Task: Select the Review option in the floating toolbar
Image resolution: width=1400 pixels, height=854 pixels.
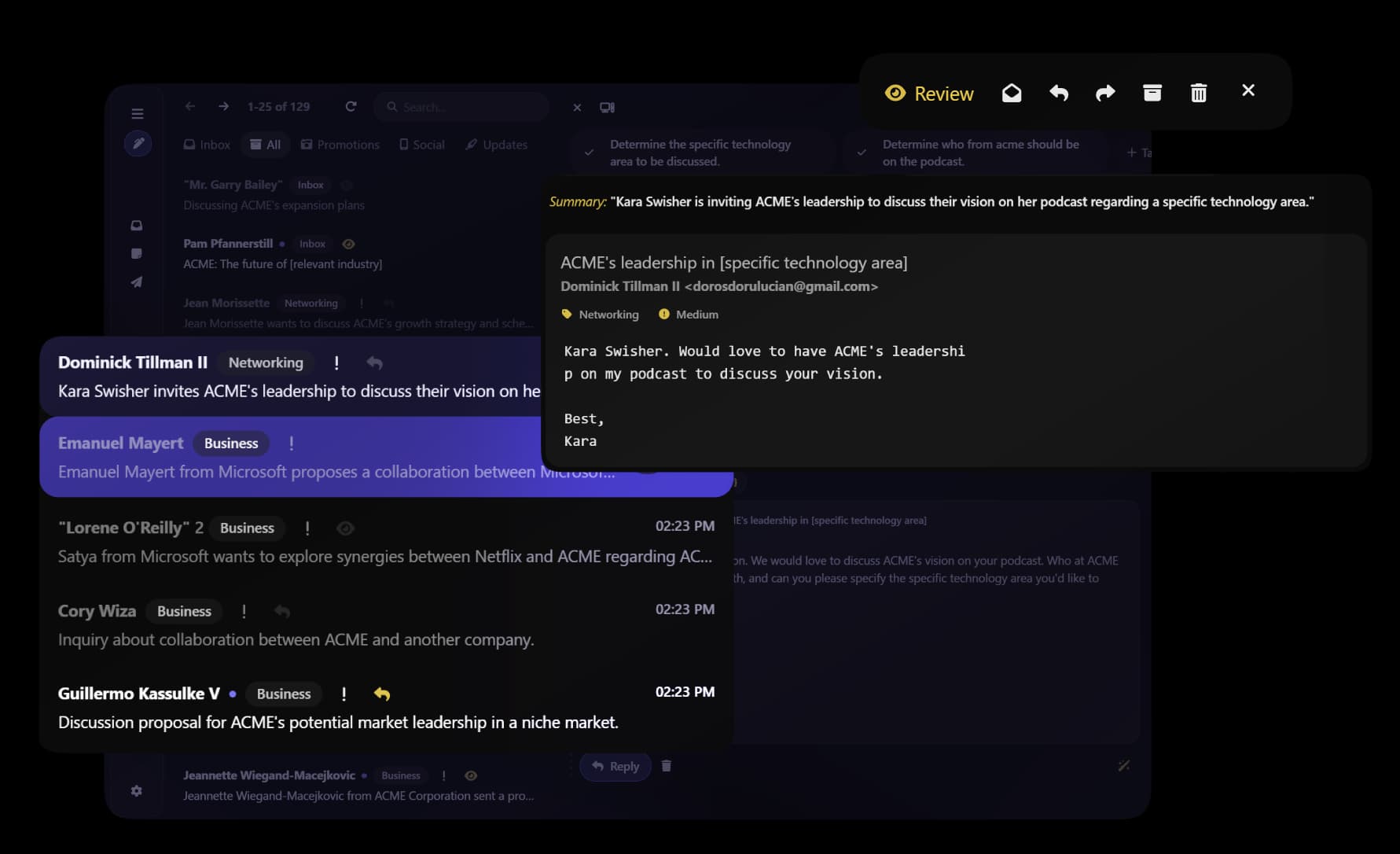Action: pyautogui.click(x=929, y=93)
